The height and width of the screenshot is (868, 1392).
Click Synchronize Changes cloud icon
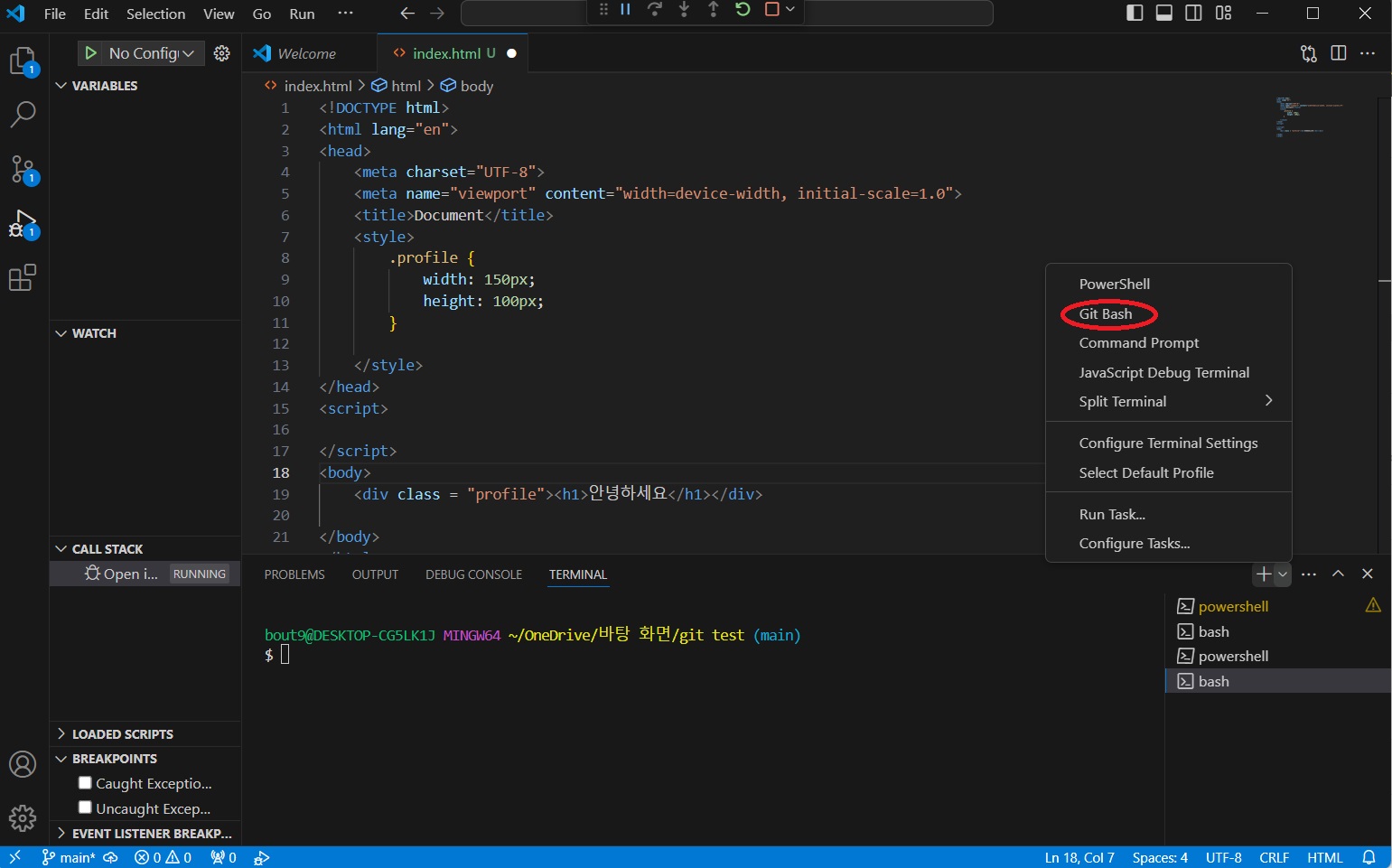point(111,857)
